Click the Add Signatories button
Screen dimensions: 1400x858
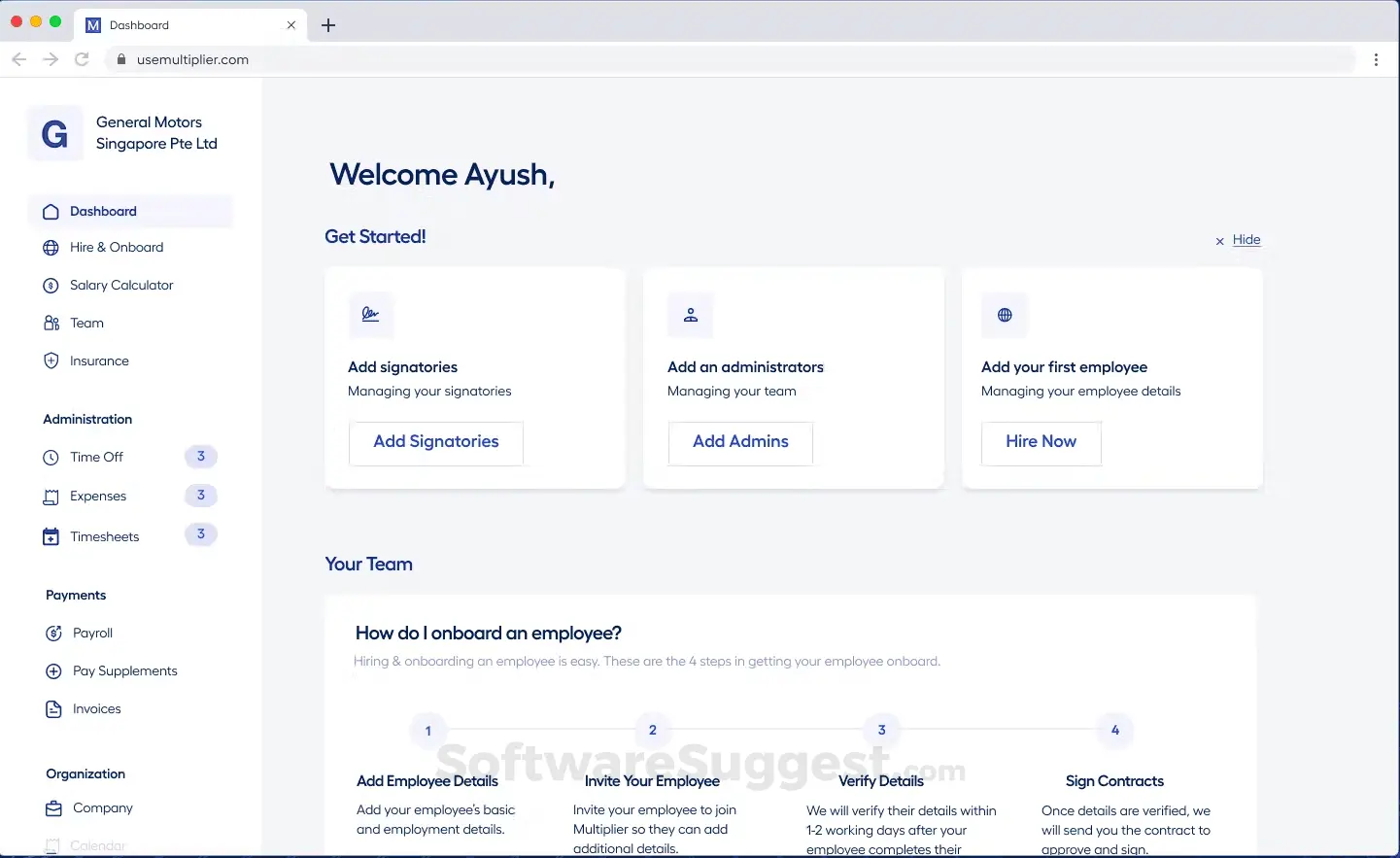point(436,443)
